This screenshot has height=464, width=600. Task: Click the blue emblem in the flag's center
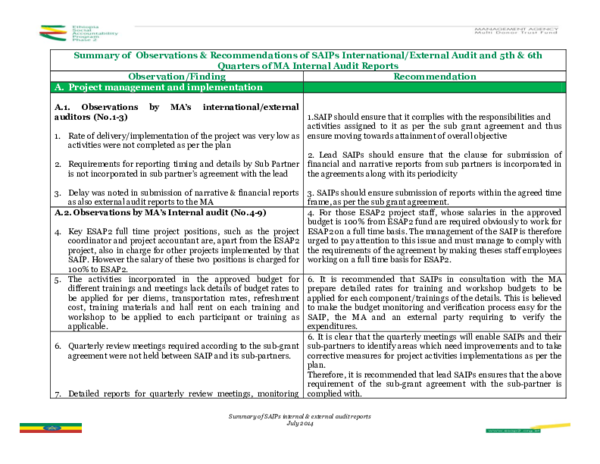(51, 428)
